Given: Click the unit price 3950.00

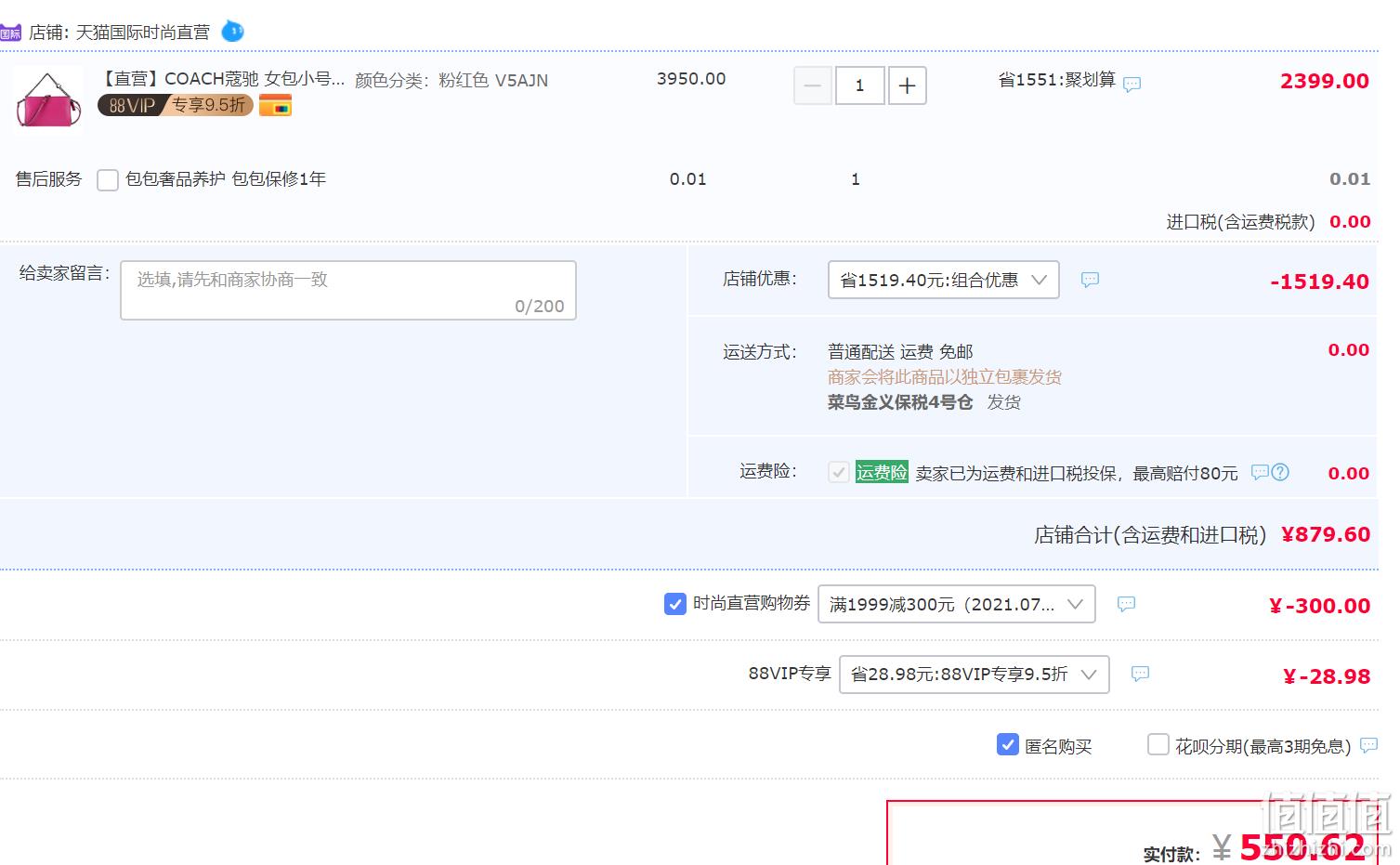Looking at the screenshot, I should click(691, 79).
